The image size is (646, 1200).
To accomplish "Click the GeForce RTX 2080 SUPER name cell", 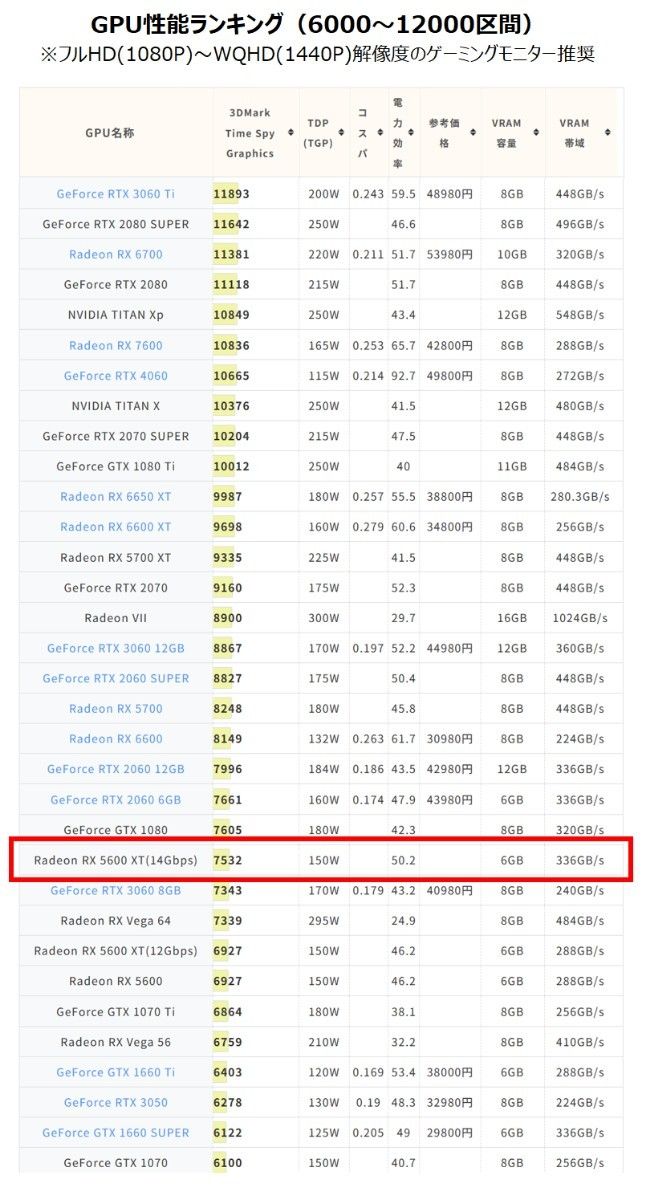I will [116, 224].
